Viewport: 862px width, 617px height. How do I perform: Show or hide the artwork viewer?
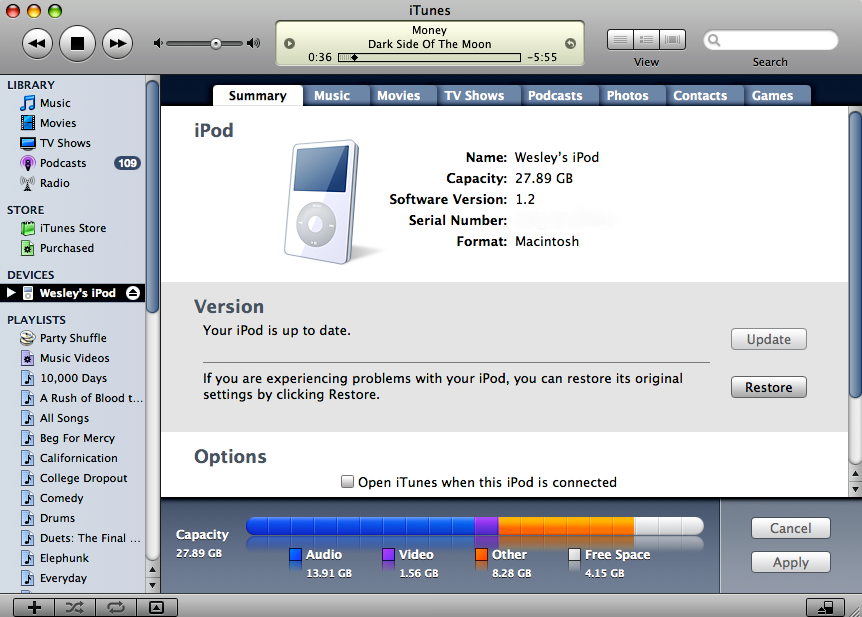(x=157, y=607)
